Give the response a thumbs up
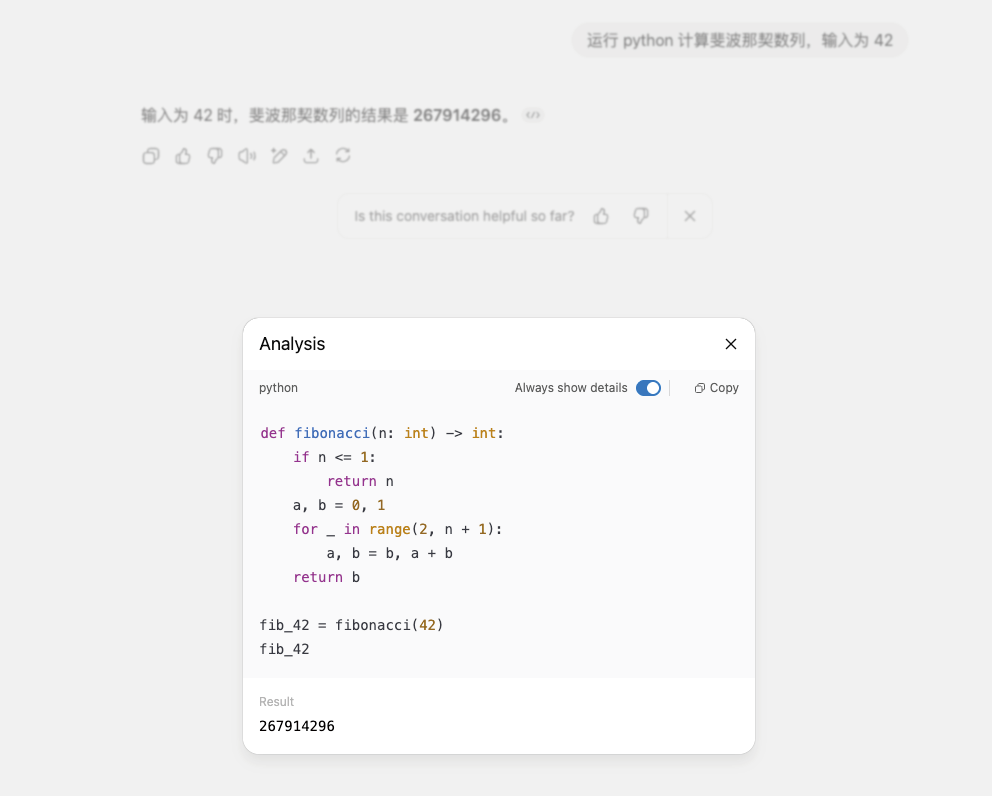 click(183, 156)
